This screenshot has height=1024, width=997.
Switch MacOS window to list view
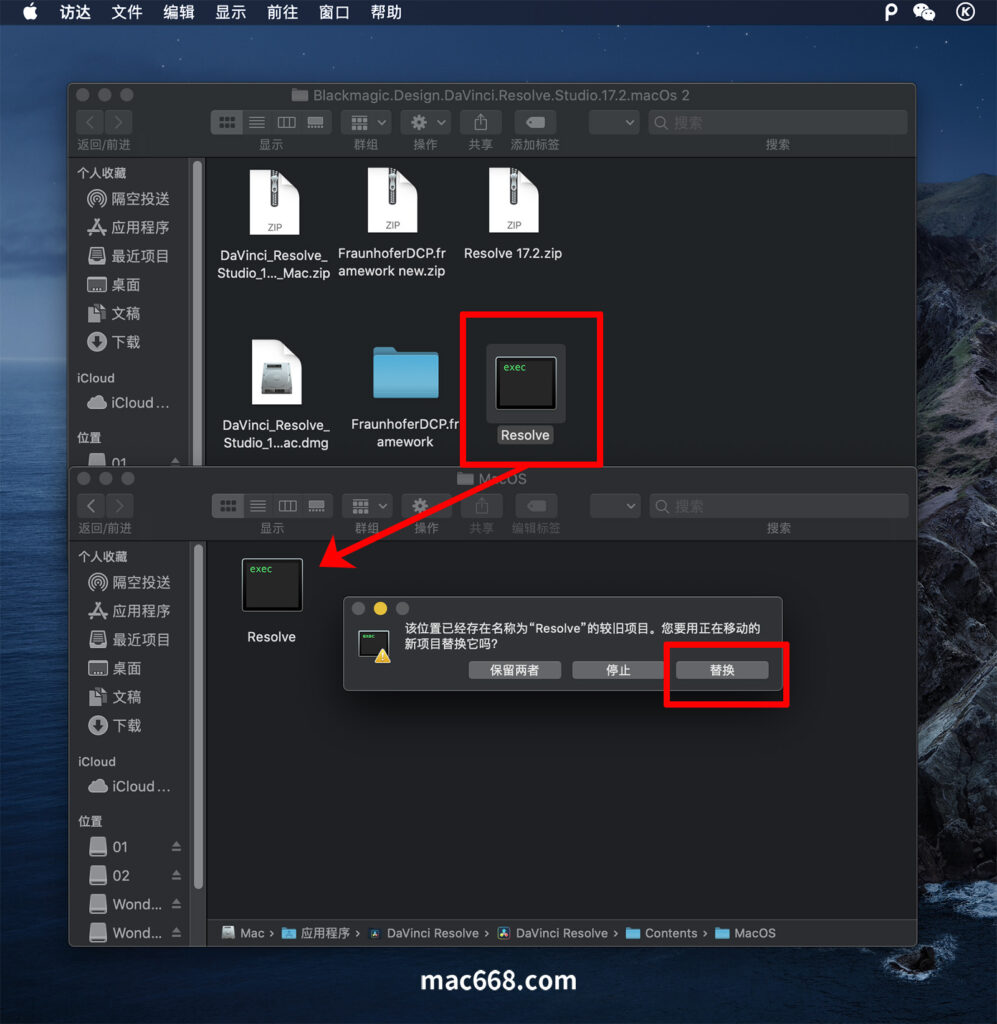coord(258,506)
